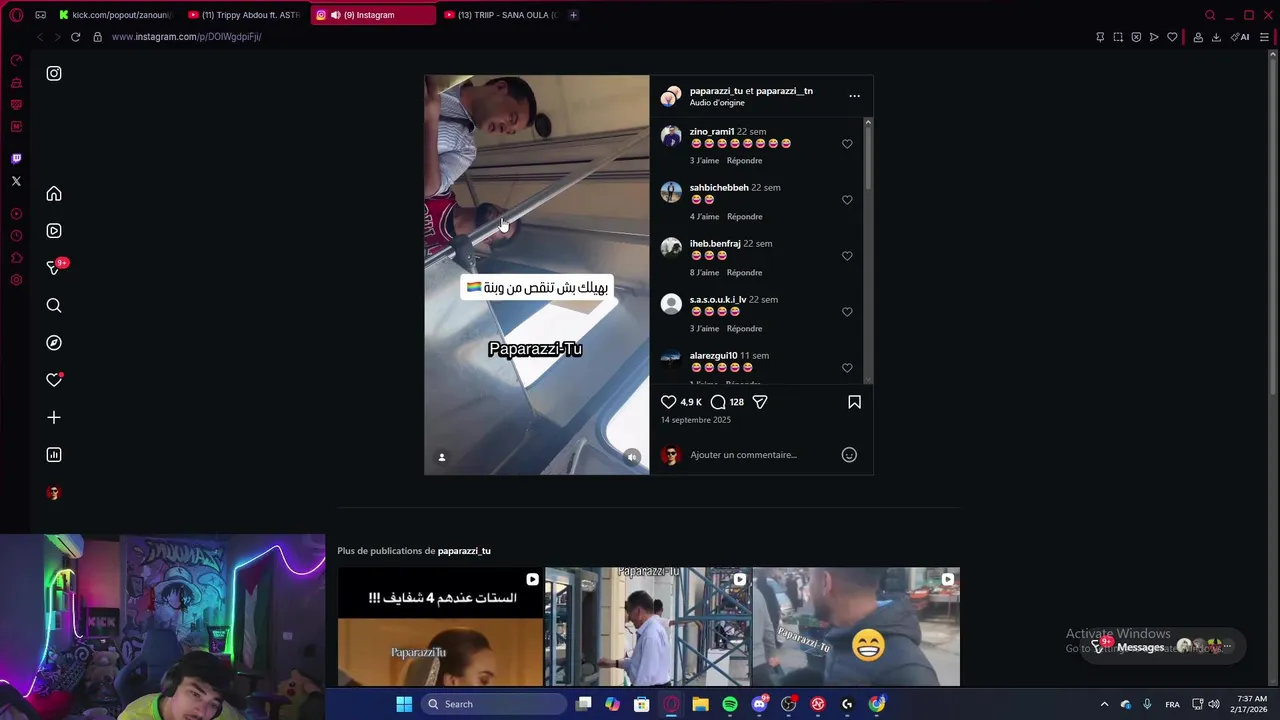Open the post options three-dot menu
The image size is (1280, 720).
[854, 96]
